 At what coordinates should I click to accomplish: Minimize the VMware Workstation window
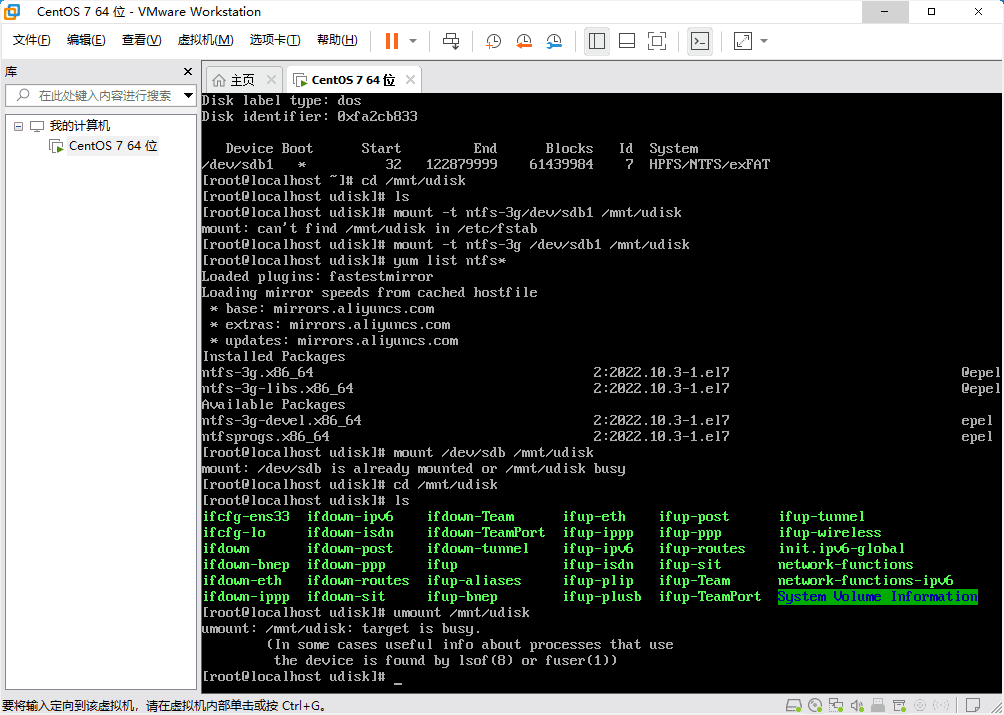click(x=885, y=12)
